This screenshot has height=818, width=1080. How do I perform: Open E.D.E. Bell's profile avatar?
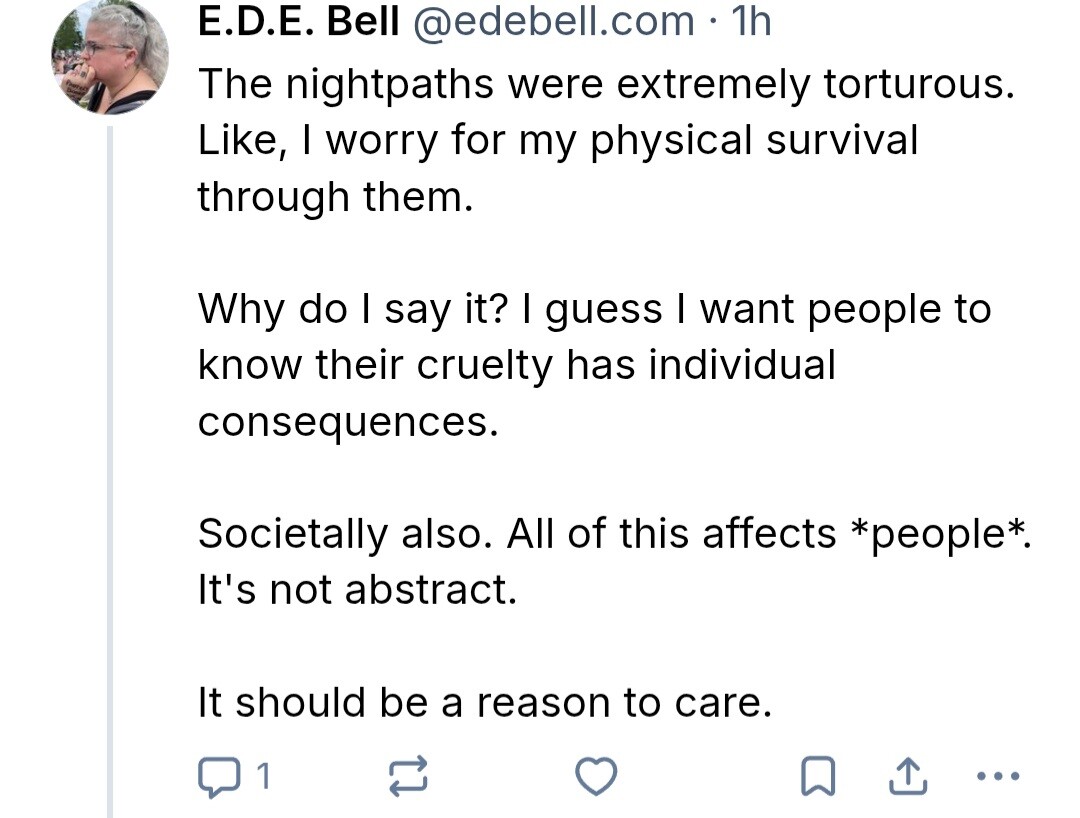click(110, 58)
